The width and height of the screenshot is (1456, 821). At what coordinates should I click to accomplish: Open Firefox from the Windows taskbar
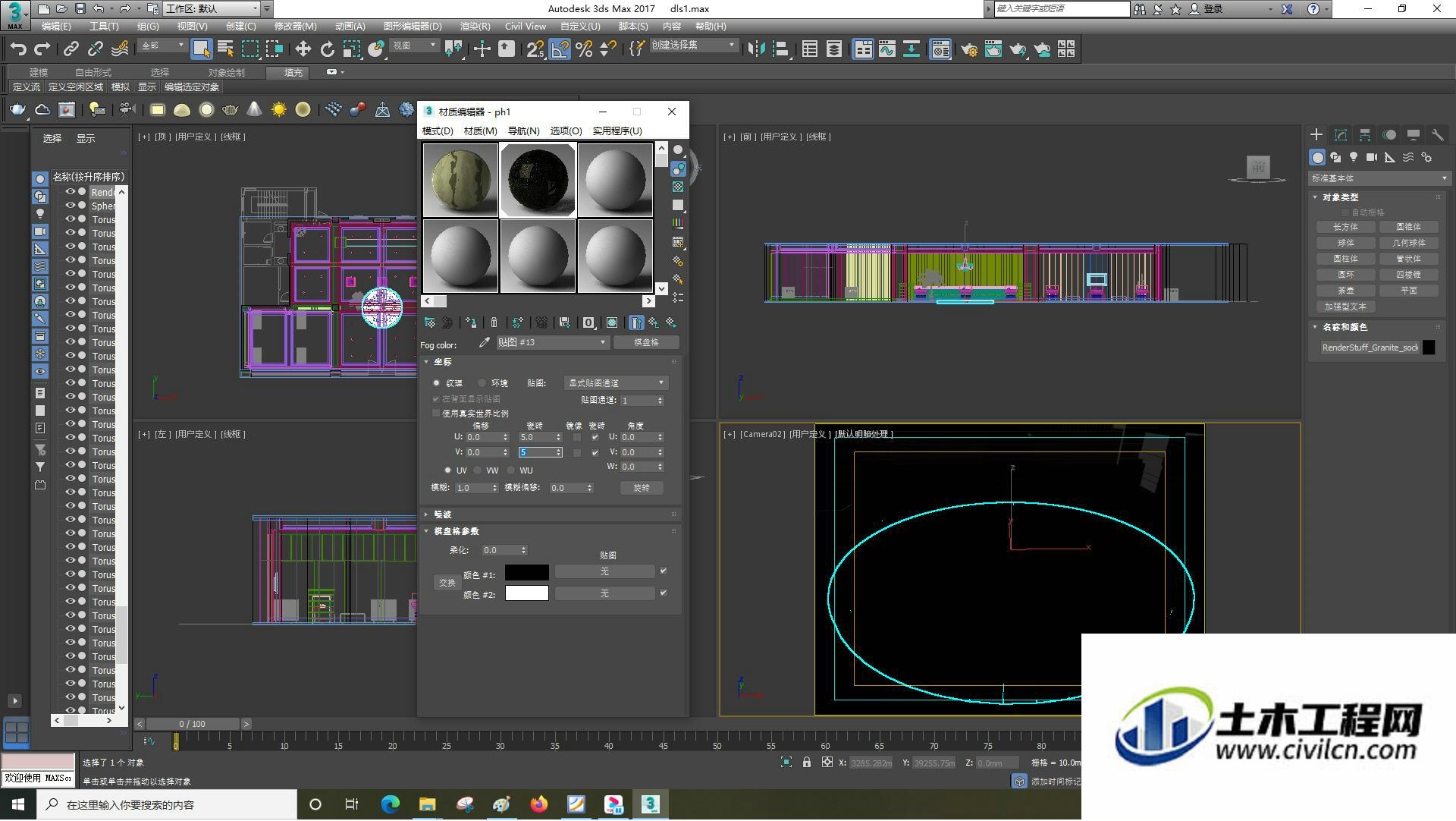(539, 804)
